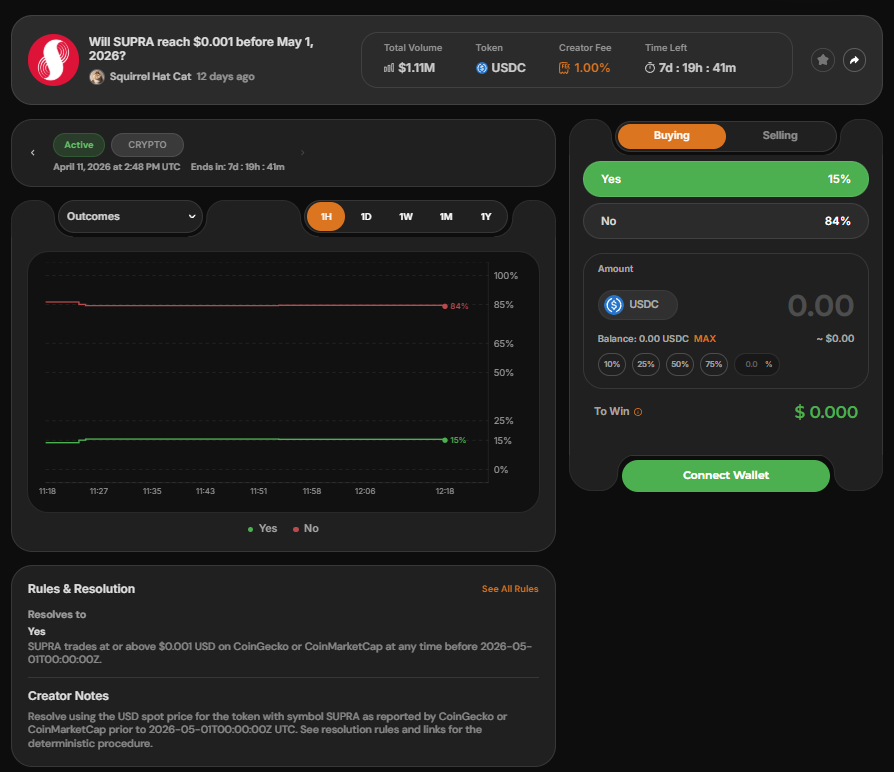Click the green 15% chart endpoint
The height and width of the screenshot is (772, 894).
(x=445, y=440)
